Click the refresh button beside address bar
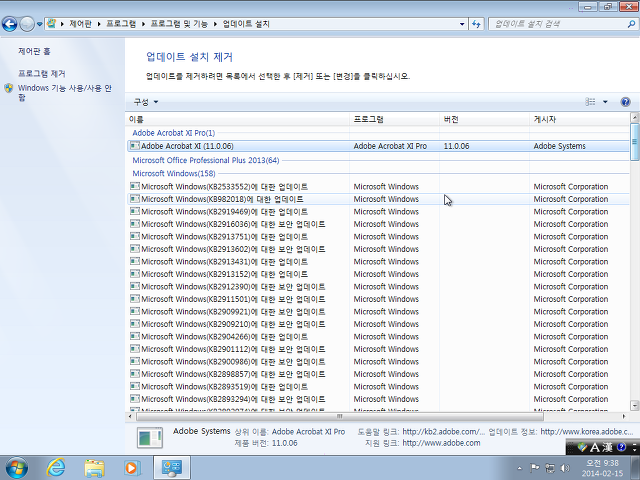The width and height of the screenshot is (640, 480). pos(476,24)
